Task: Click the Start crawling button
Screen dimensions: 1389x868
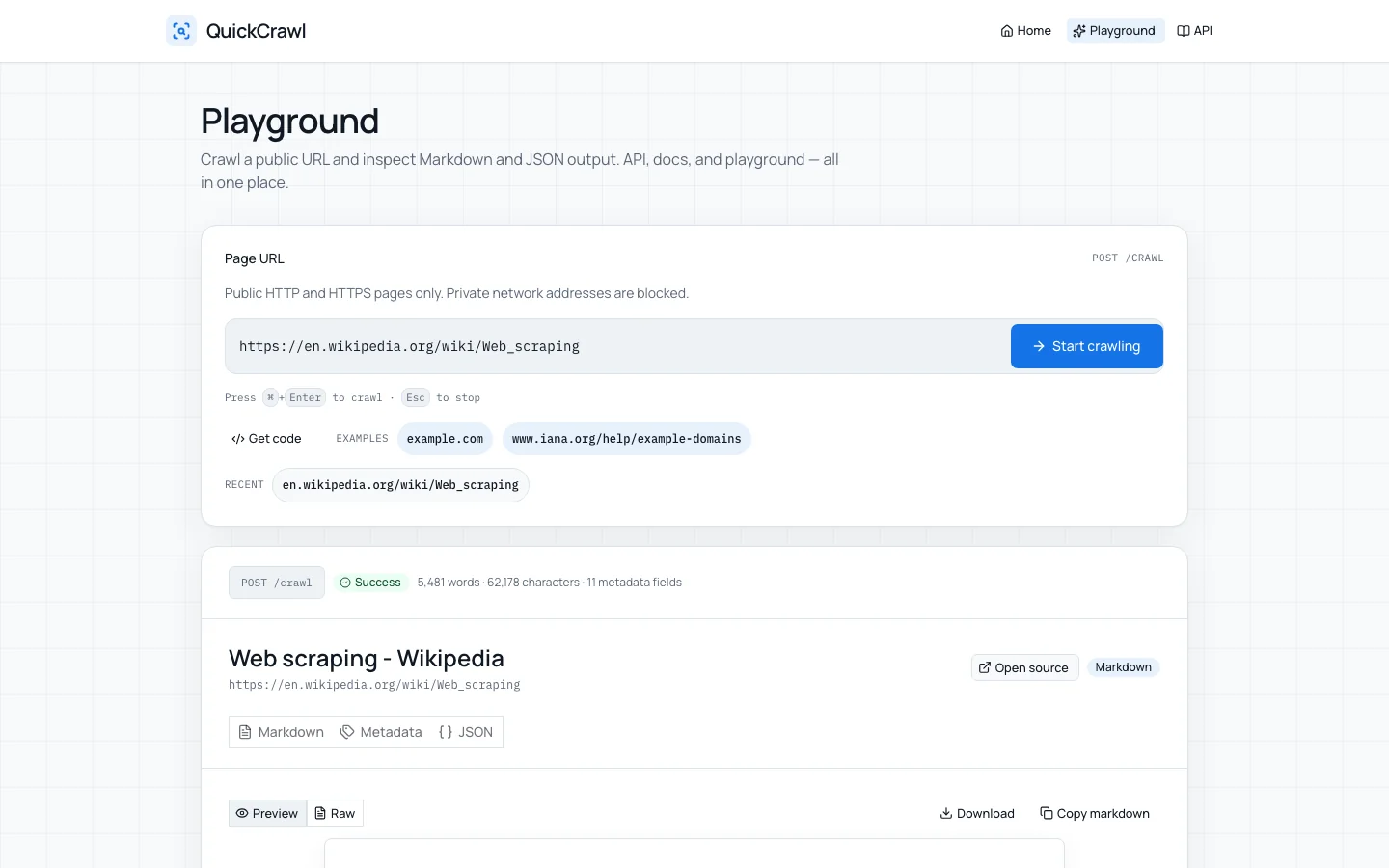Action: pyautogui.click(x=1086, y=346)
